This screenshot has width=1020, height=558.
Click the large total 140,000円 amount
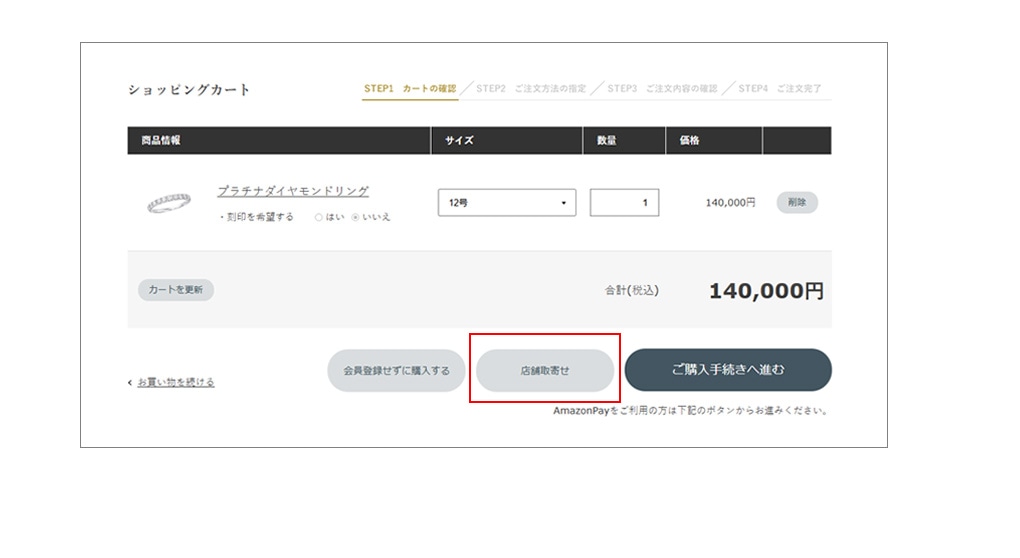click(x=766, y=291)
